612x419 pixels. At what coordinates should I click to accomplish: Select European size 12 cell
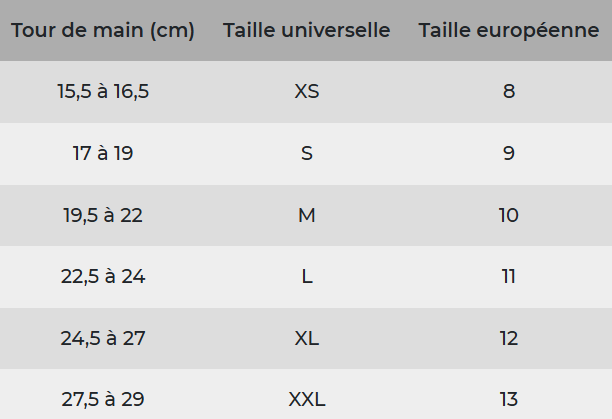point(509,338)
